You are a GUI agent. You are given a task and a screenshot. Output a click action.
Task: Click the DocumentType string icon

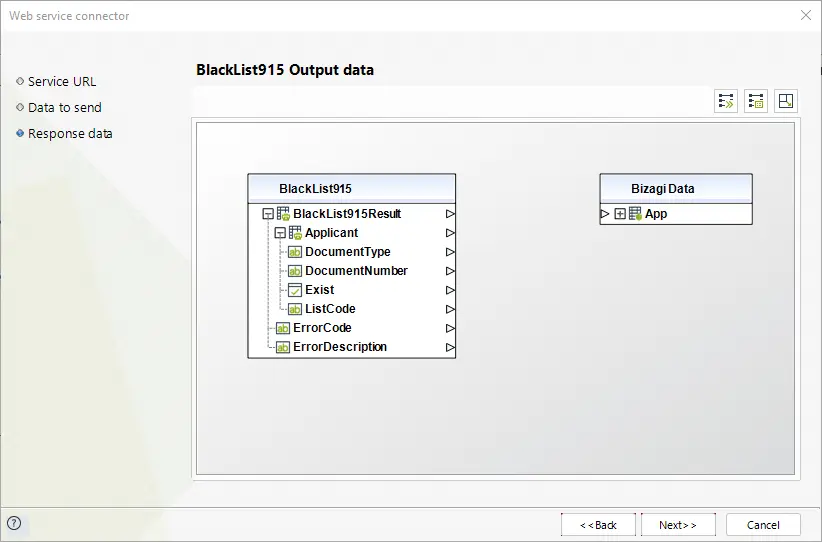tap(295, 252)
